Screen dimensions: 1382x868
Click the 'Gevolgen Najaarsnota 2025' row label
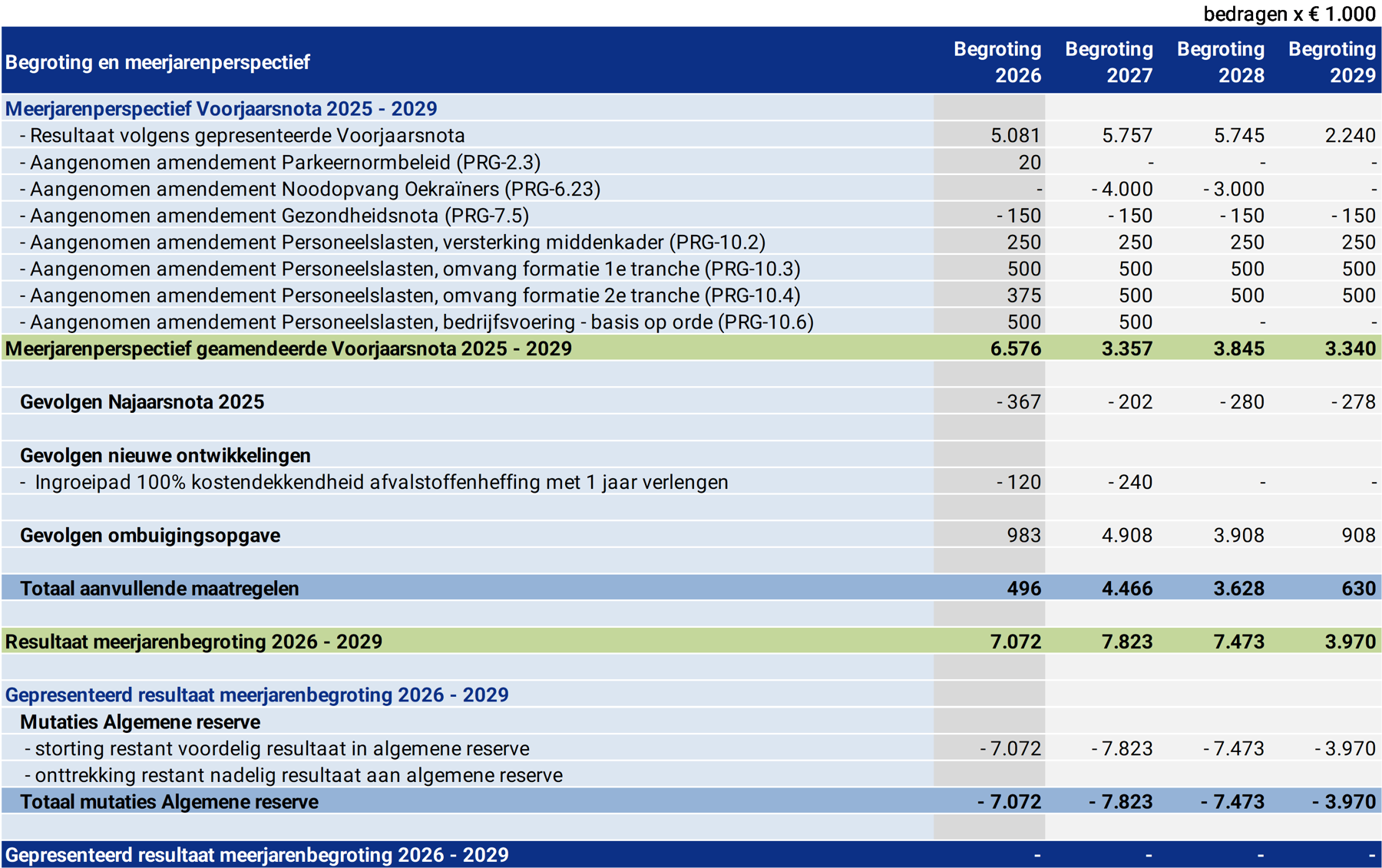click(x=142, y=402)
